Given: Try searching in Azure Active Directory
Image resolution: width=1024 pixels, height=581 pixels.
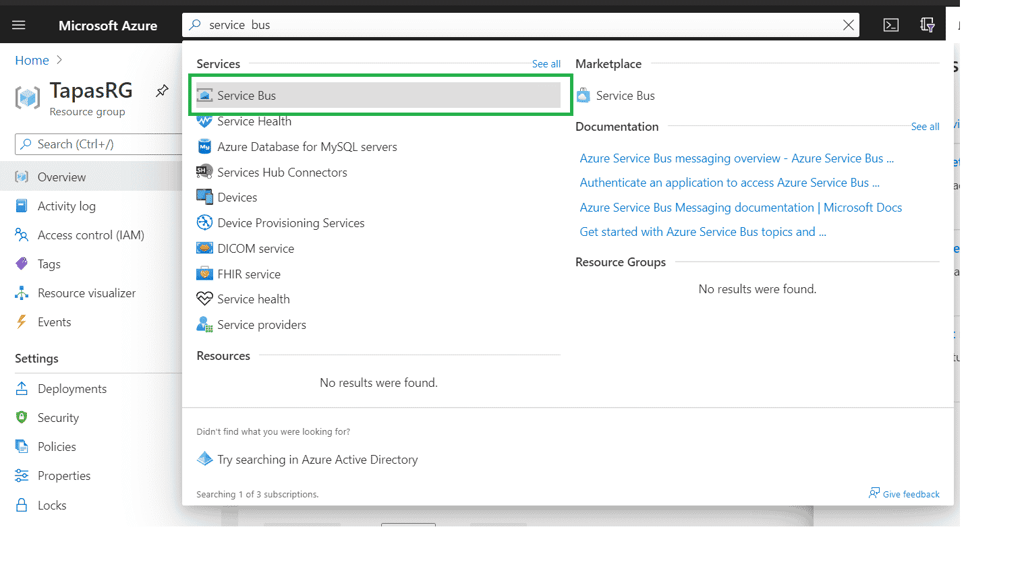Looking at the screenshot, I should pos(317,459).
